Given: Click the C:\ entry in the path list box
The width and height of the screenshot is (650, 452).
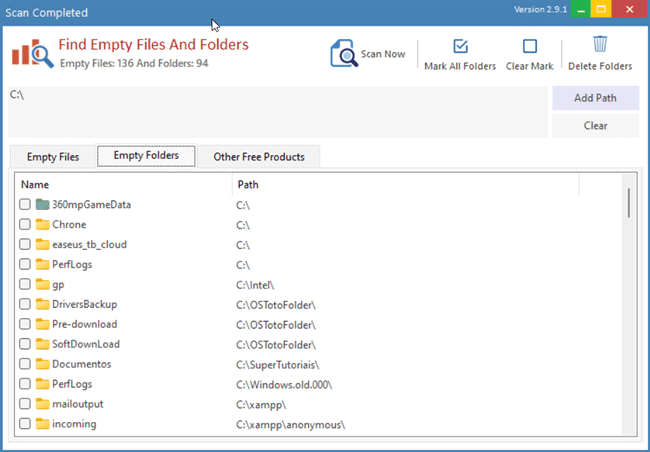Looking at the screenshot, I should coord(17,95).
